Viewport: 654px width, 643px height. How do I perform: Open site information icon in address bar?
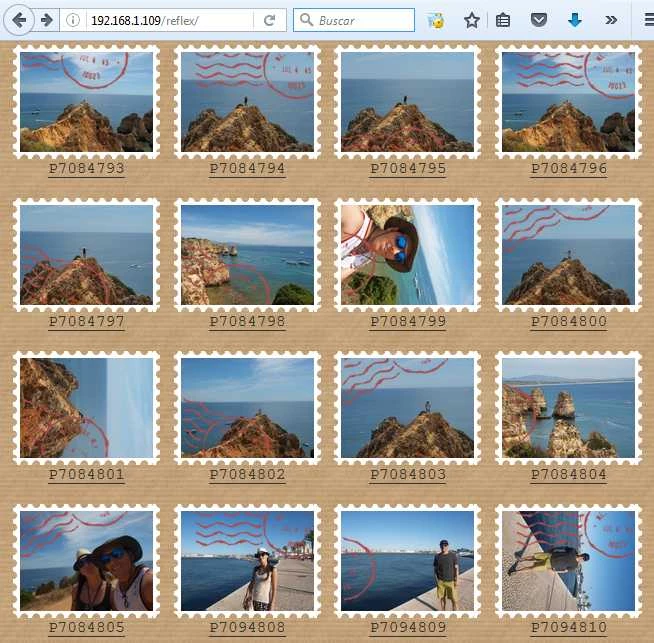[x=73, y=20]
